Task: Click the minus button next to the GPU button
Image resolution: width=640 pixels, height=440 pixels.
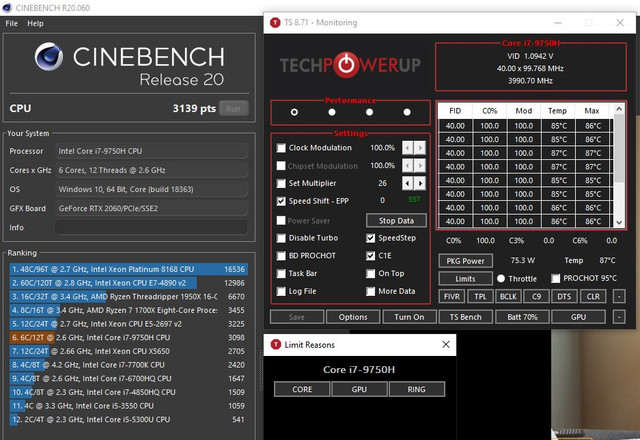Action: pos(620,317)
